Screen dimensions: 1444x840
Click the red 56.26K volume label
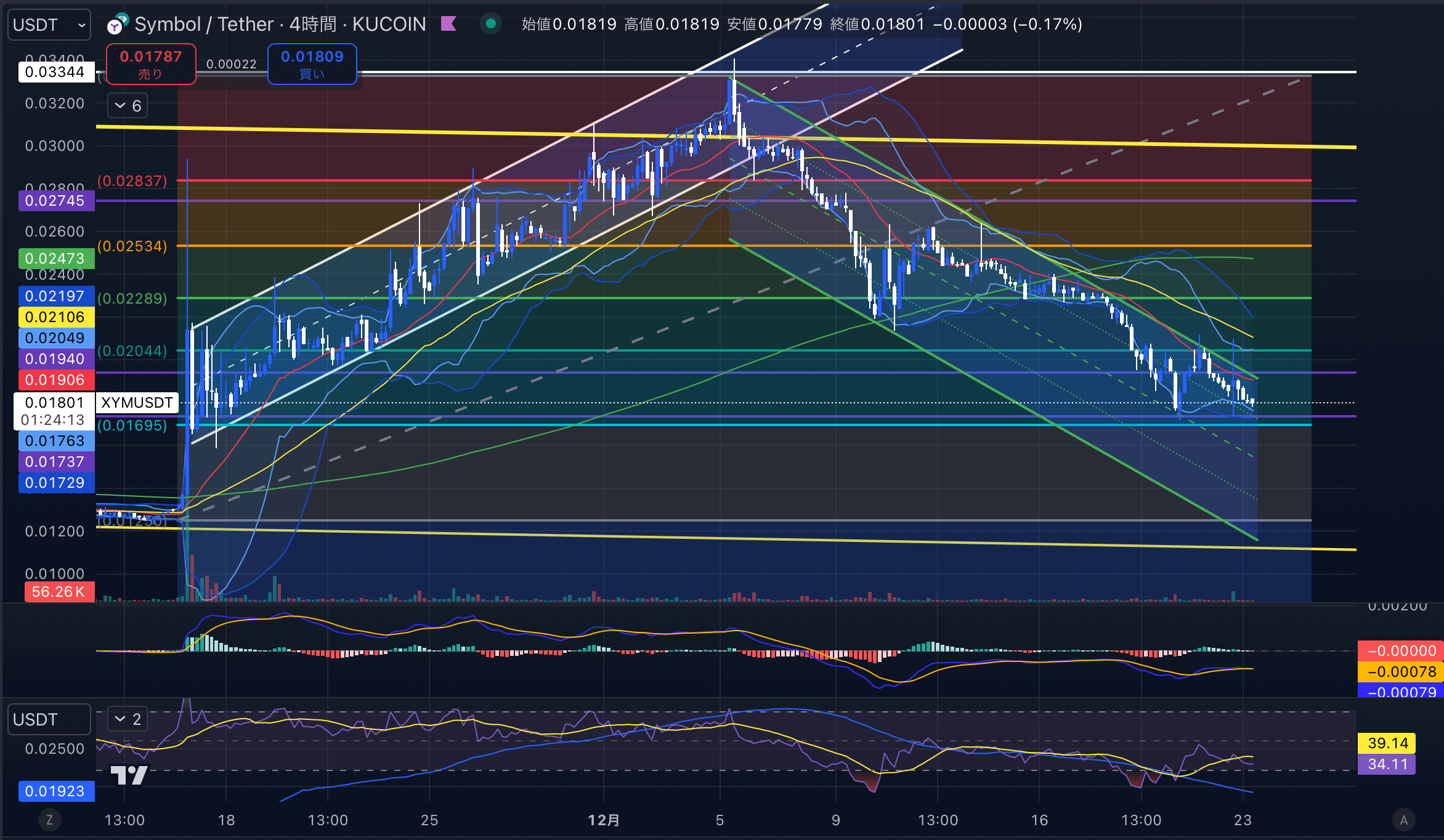[59, 592]
